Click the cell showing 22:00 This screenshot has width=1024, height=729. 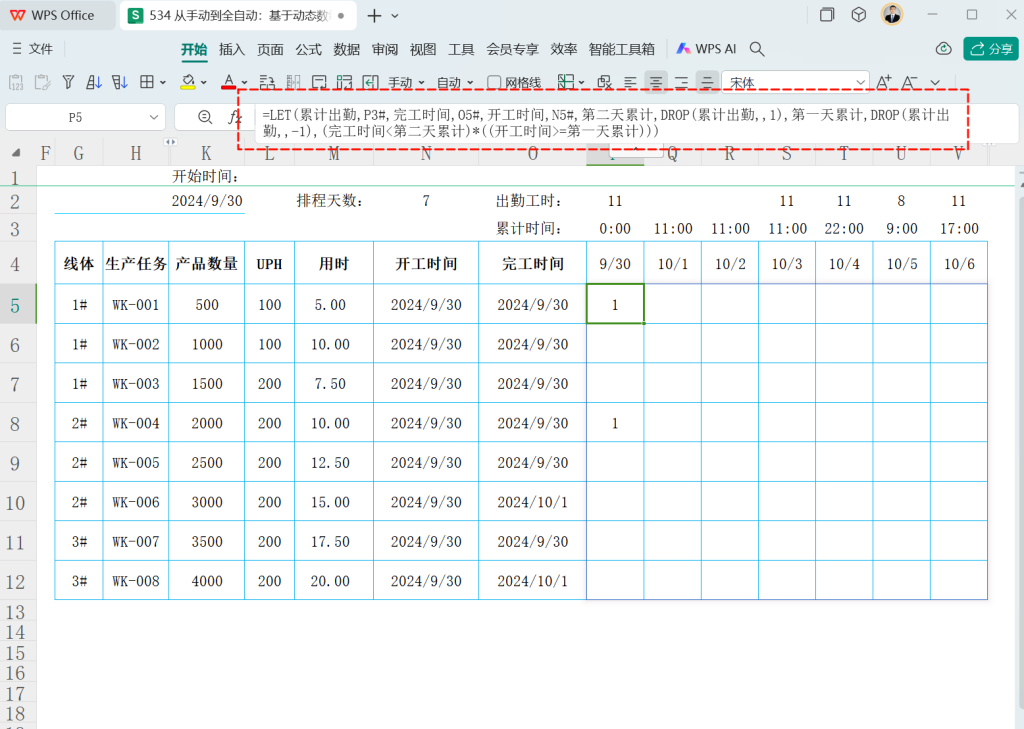point(844,229)
